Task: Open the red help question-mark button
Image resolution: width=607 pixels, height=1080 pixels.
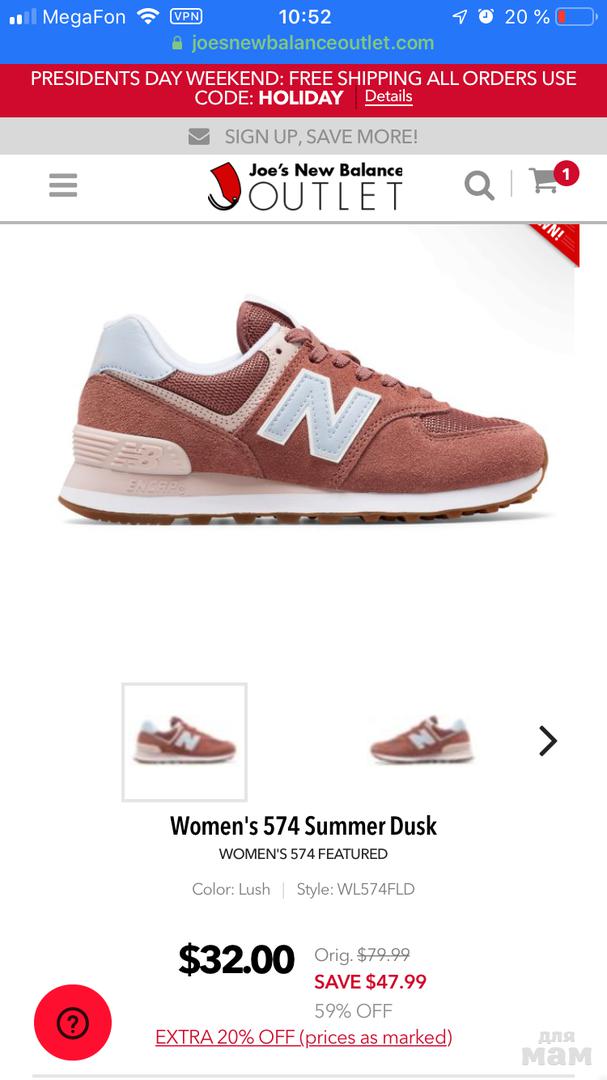Action: [72, 1022]
